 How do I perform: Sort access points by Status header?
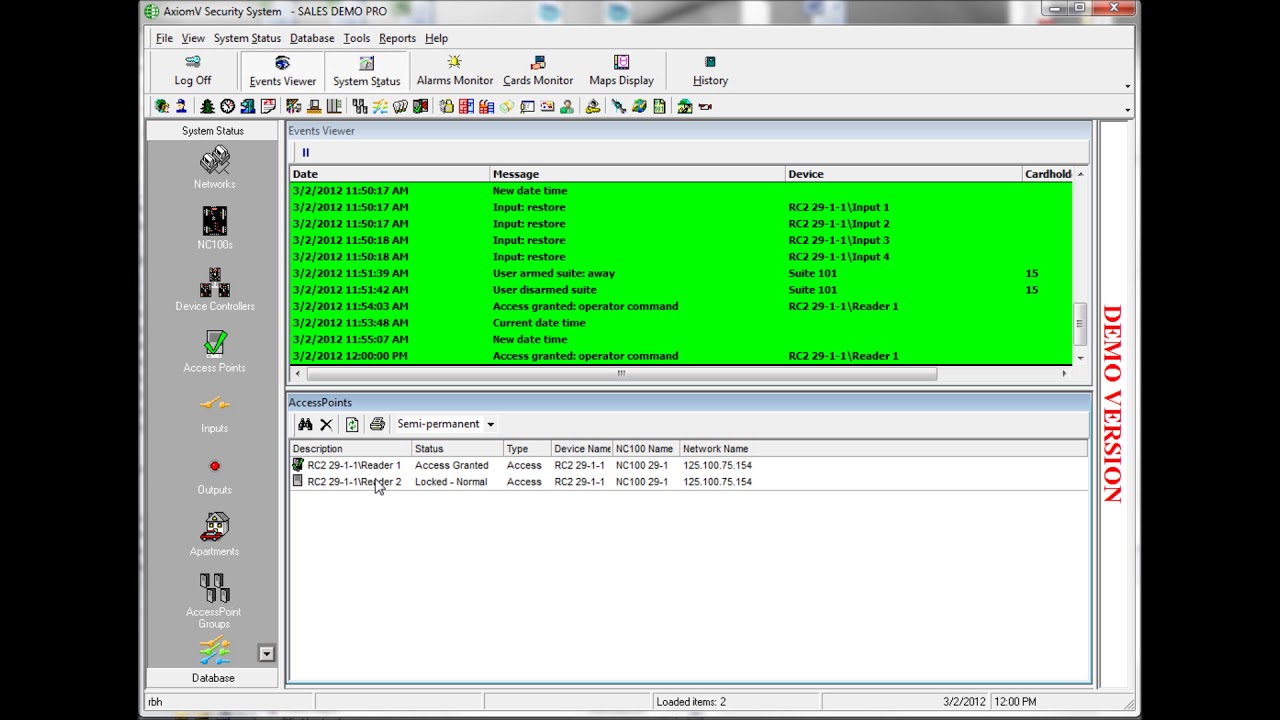click(457, 449)
